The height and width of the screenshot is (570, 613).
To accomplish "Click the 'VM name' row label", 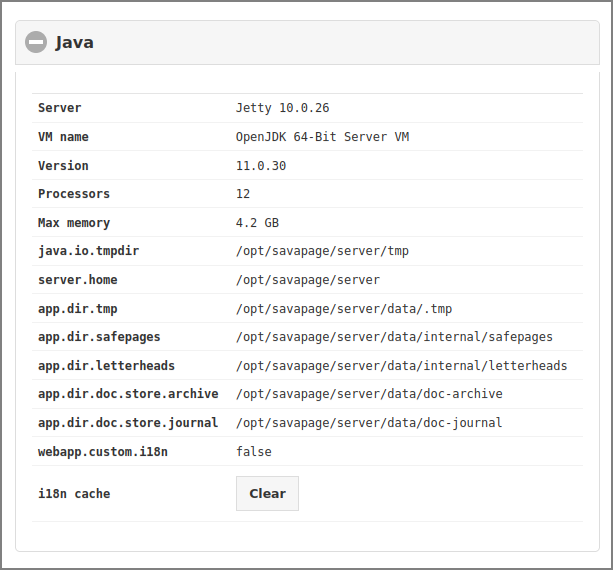I will click(63, 137).
